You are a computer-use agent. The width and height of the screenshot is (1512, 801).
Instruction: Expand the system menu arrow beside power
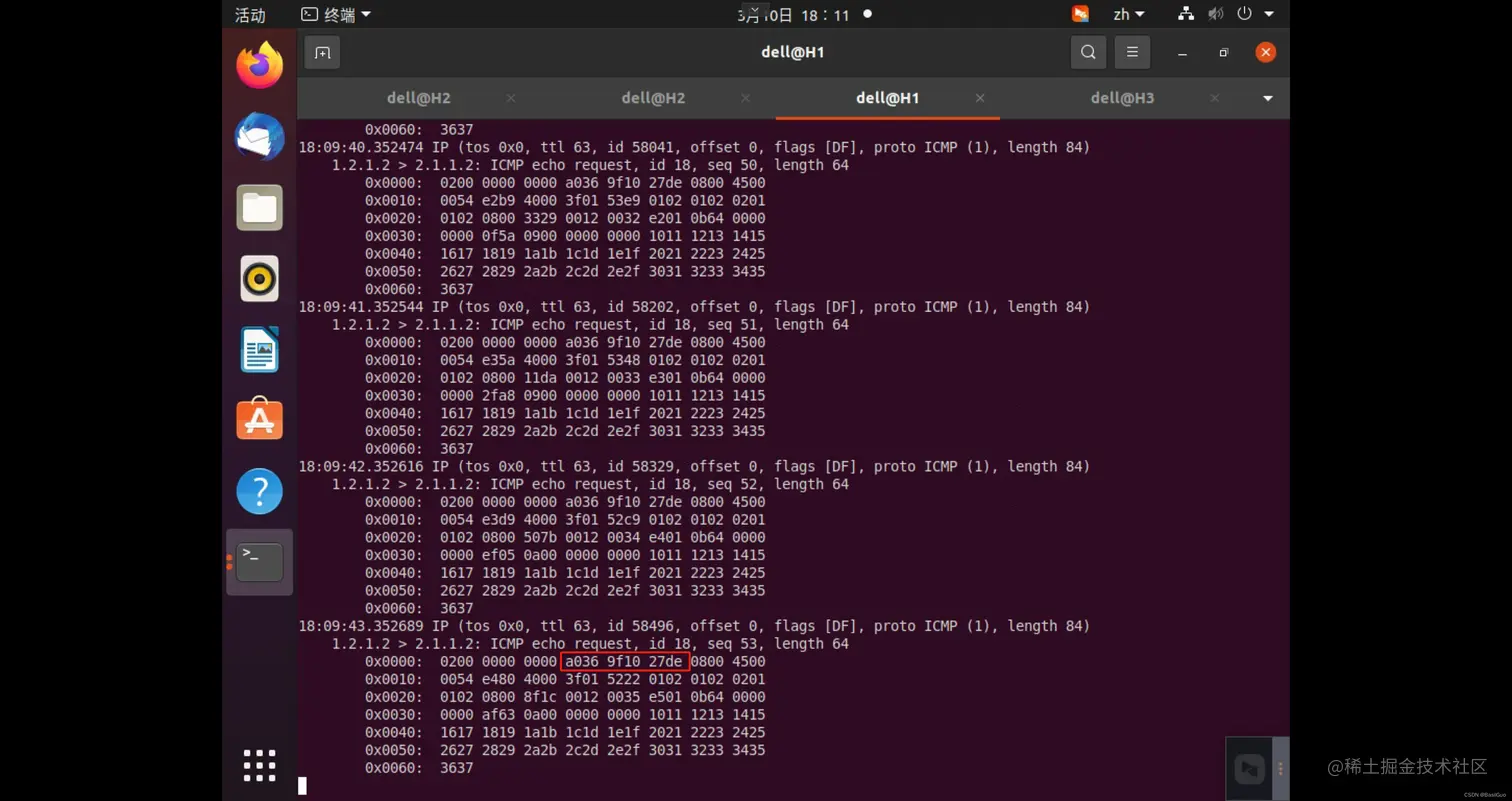coord(1269,14)
